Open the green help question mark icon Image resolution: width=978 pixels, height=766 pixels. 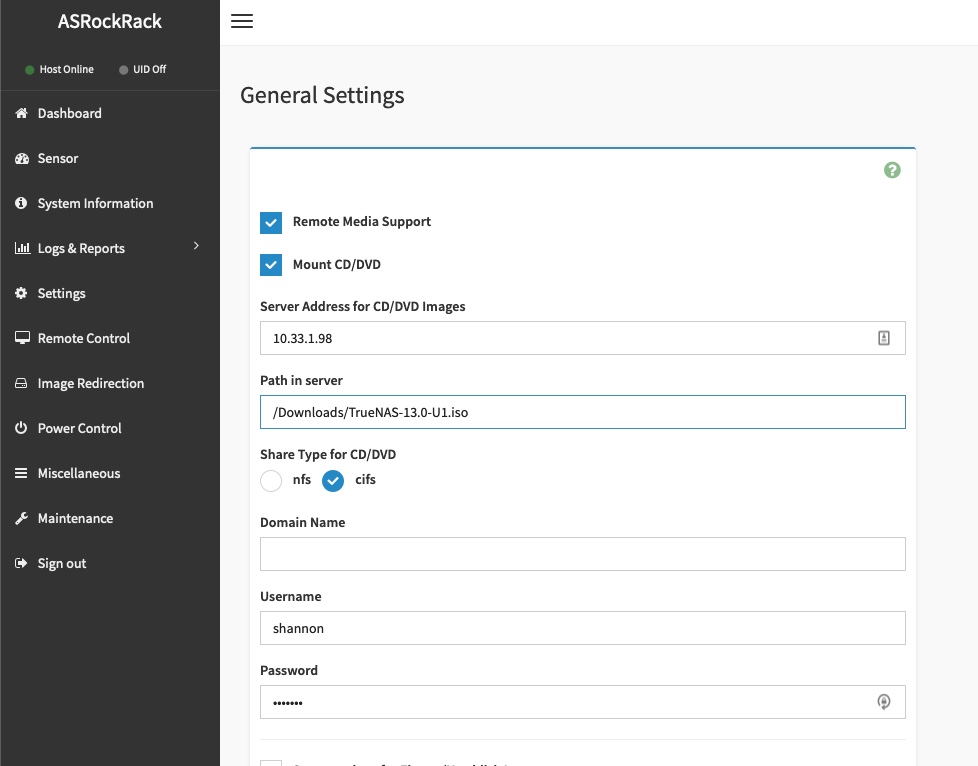[x=892, y=170]
